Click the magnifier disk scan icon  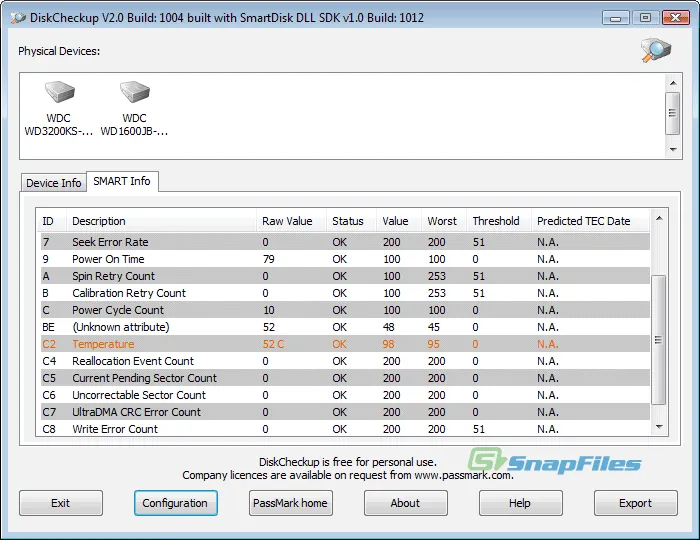pyautogui.click(x=656, y=50)
